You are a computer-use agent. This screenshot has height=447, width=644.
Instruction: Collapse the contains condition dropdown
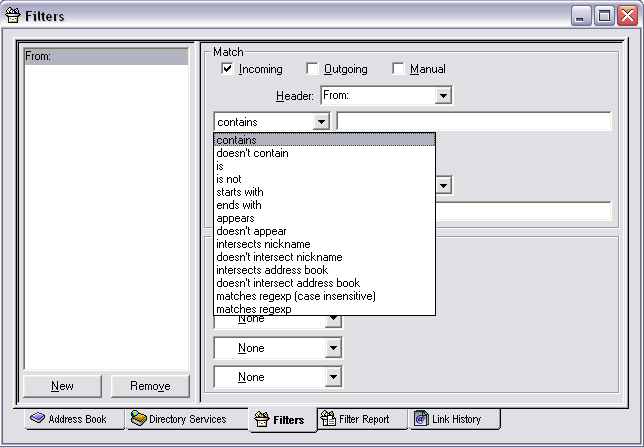point(320,122)
